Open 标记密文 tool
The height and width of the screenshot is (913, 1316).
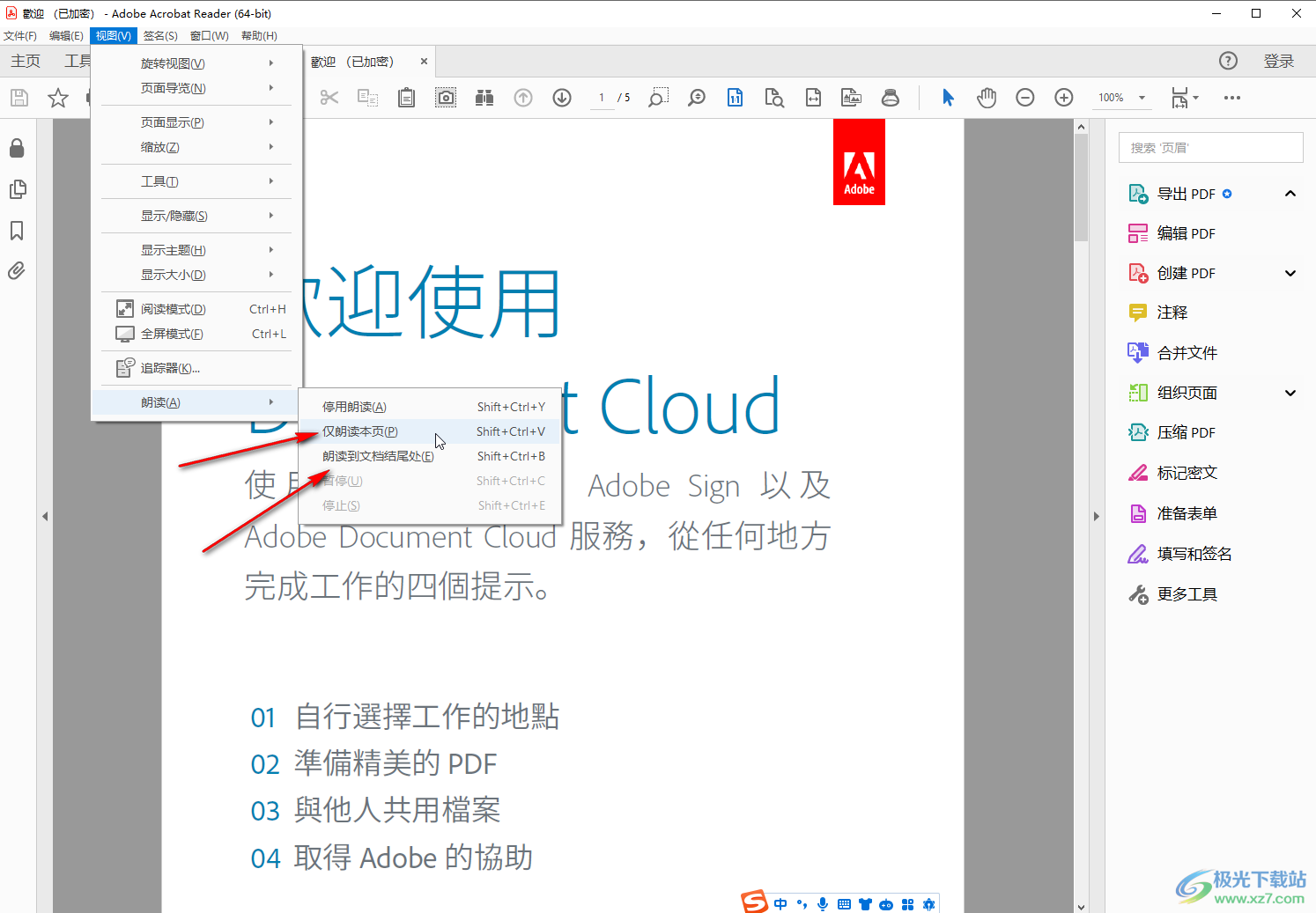[x=1172, y=473]
